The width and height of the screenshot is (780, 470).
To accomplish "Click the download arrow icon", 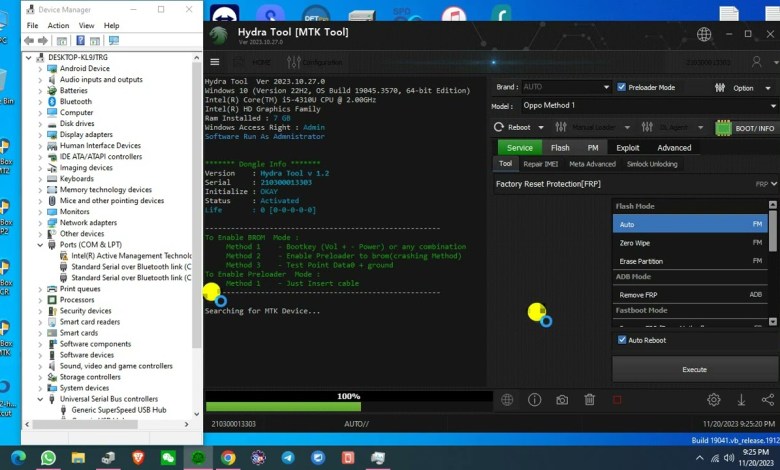I will pyautogui.click(x=741, y=400).
